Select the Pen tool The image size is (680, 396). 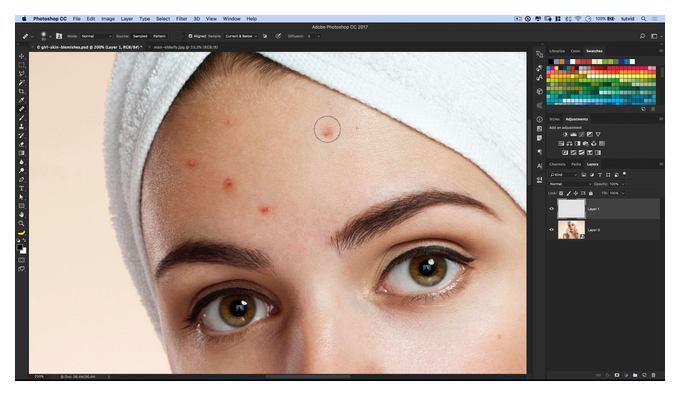pos(21,180)
